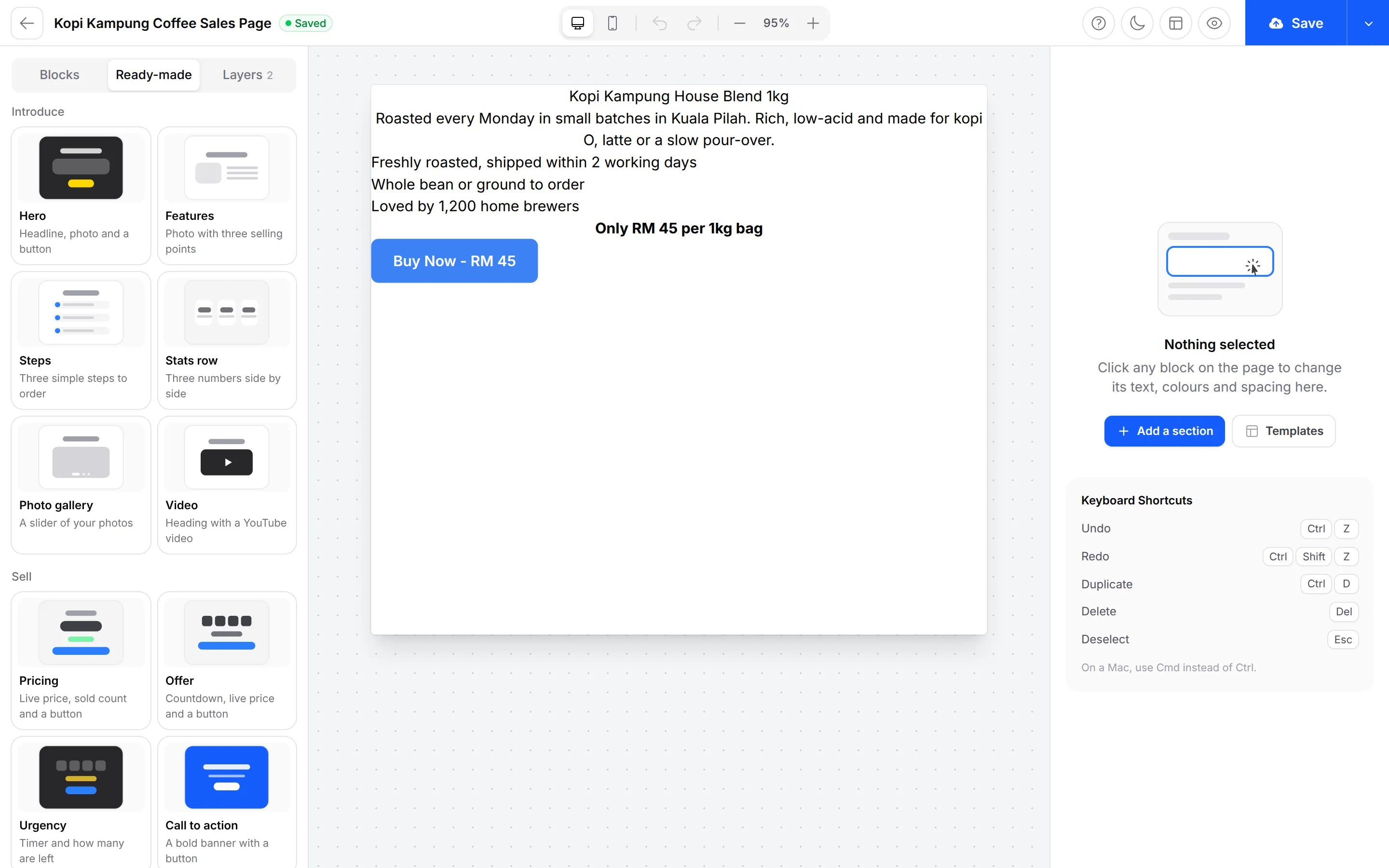Click the undo arrow icon
Screen dimensions: 1389x868
[x=660, y=23]
